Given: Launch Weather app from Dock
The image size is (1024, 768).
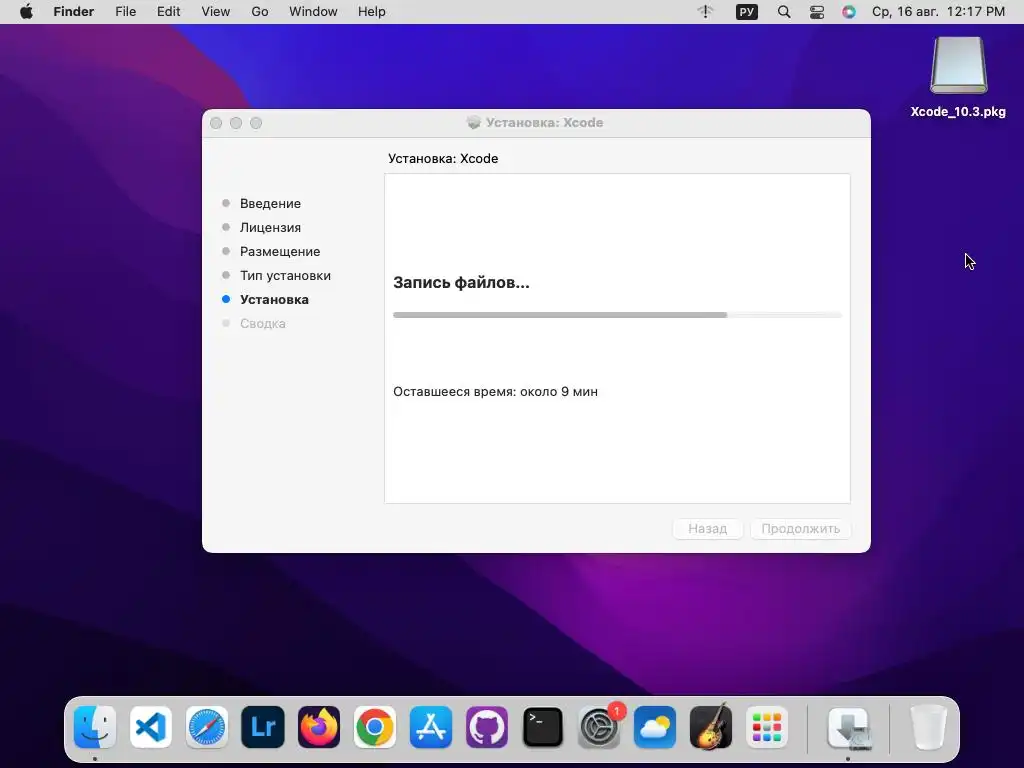Looking at the screenshot, I should (655, 727).
